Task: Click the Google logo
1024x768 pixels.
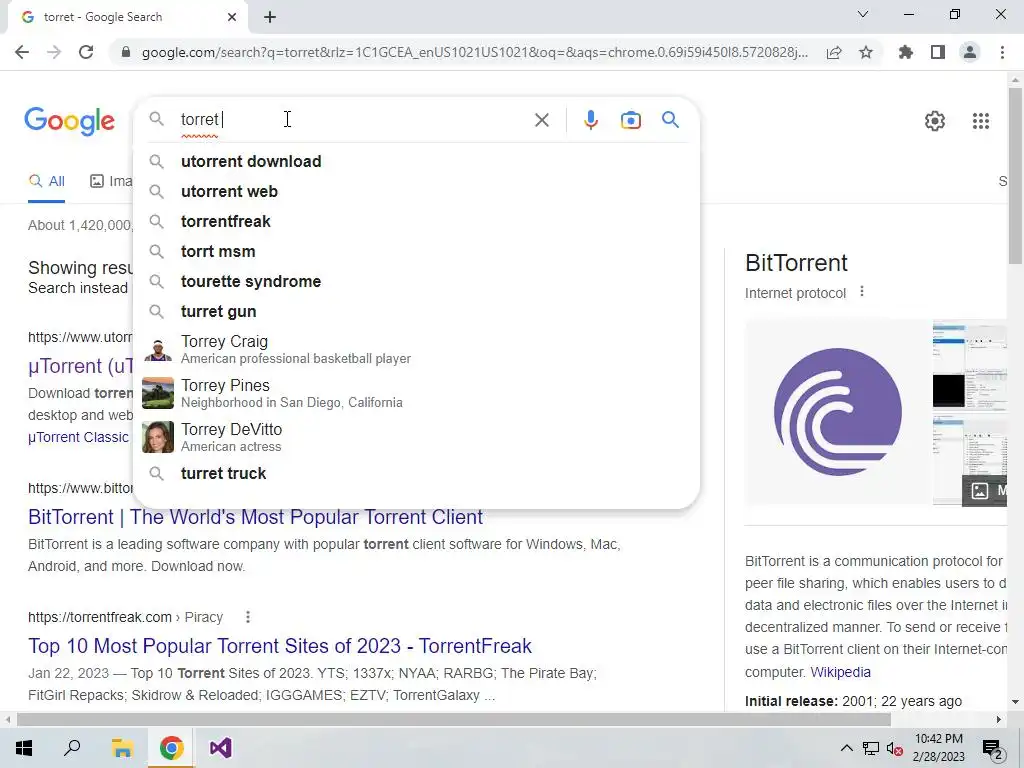Action: coord(69,121)
